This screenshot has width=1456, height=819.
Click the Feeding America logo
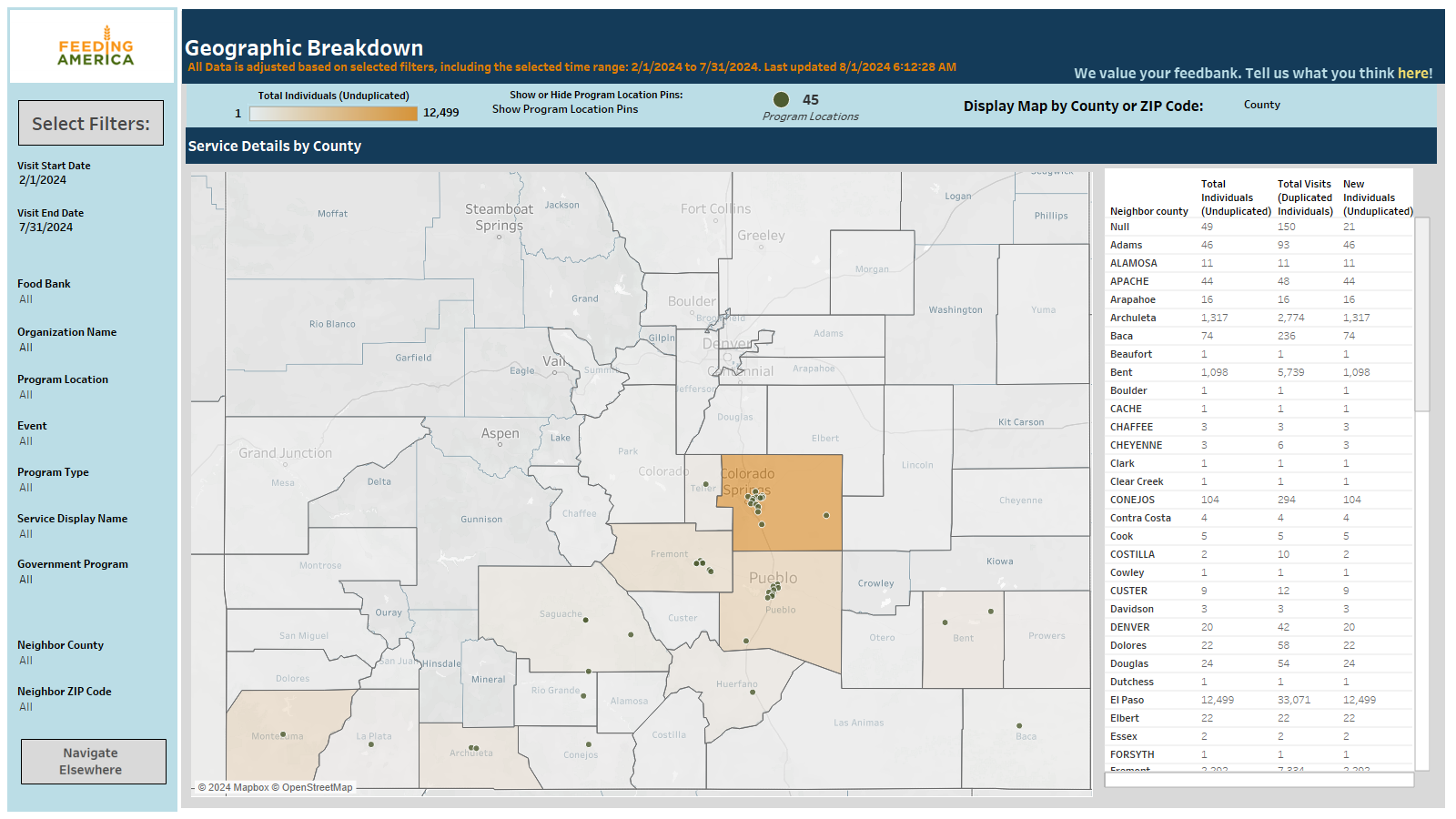[96, 45]
